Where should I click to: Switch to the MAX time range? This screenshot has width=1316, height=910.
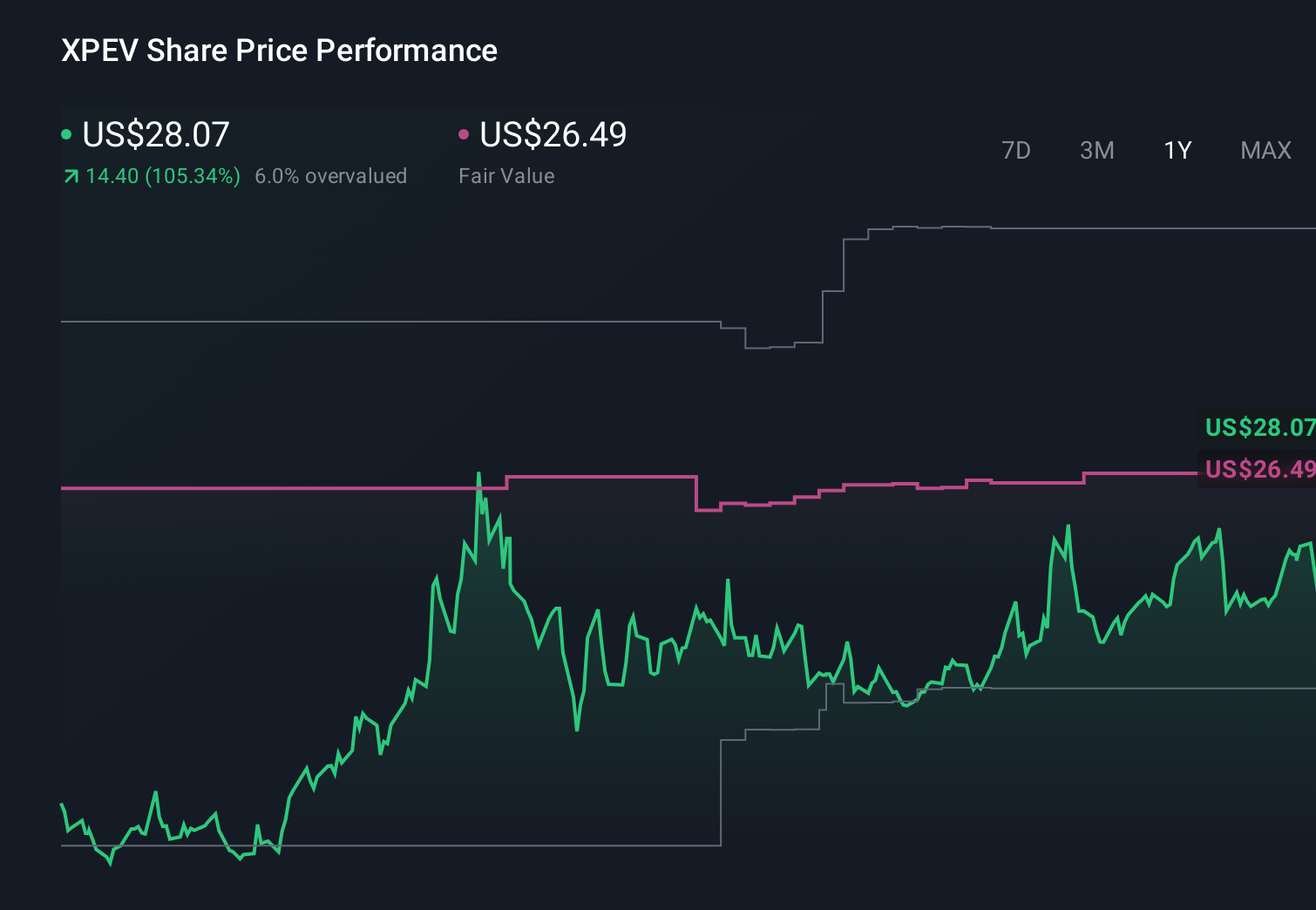(1265, 150)
